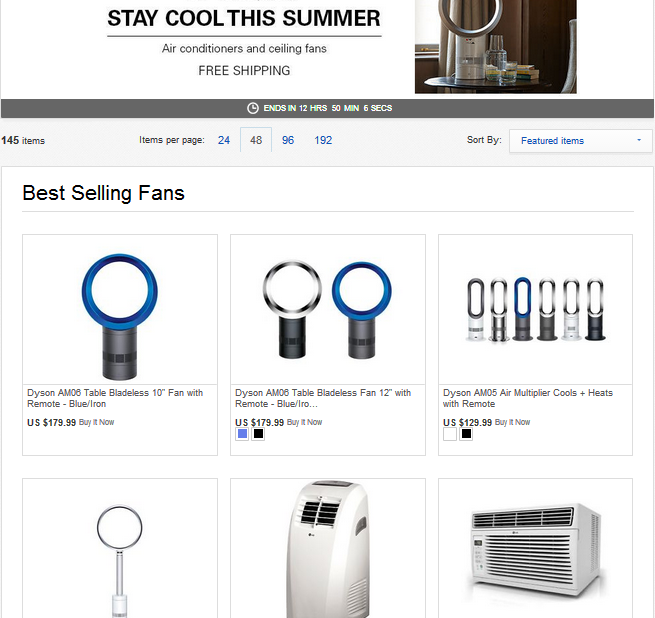The height and width of the screenshot is (618, 655).
Task: Select 48 items per page
Action: 256,140
